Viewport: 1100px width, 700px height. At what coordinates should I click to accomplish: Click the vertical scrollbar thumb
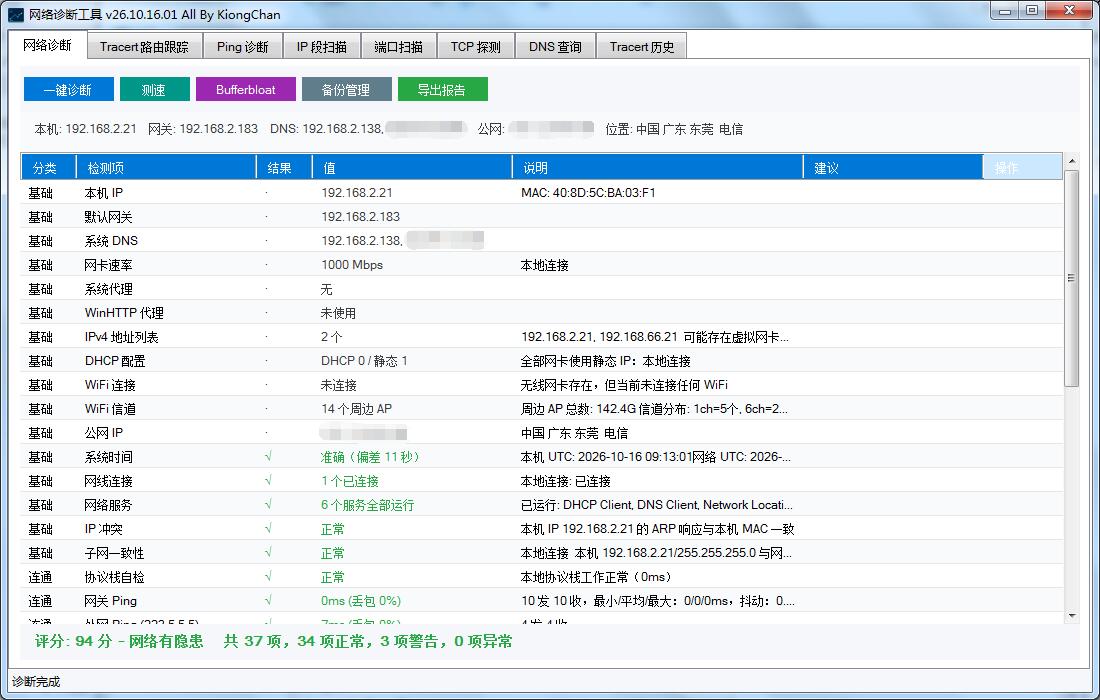click(1071, 278)
